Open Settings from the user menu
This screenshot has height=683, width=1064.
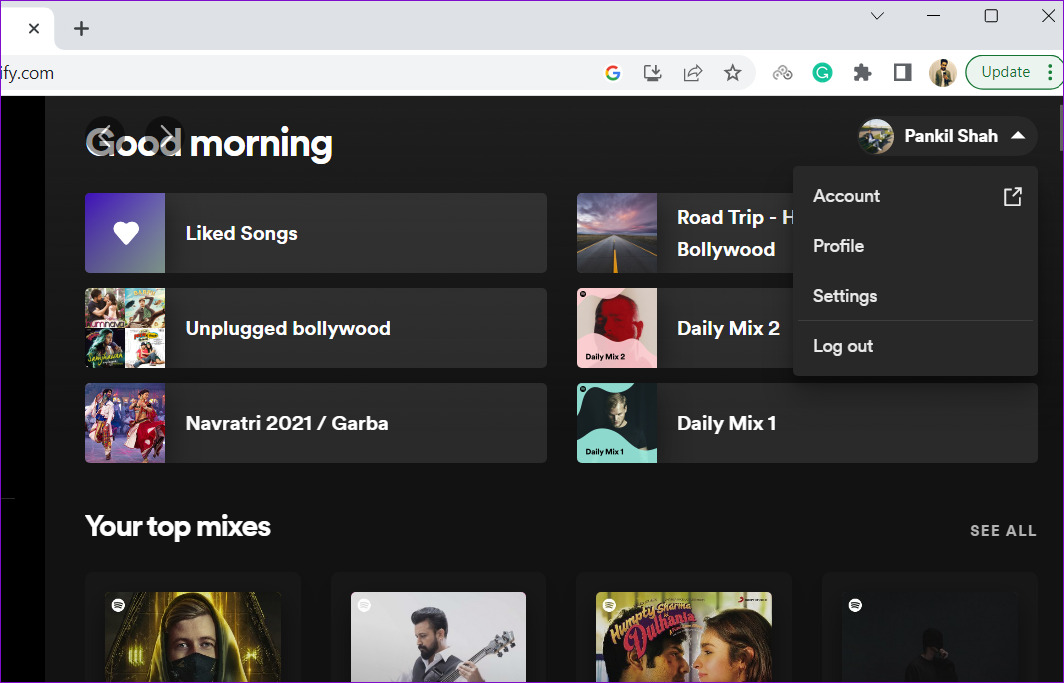(915, 296)
